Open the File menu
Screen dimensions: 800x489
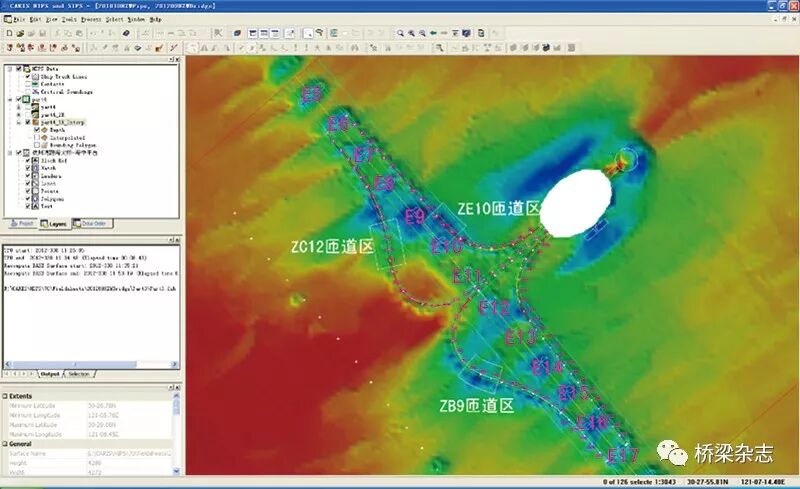(x=20, y=19)
